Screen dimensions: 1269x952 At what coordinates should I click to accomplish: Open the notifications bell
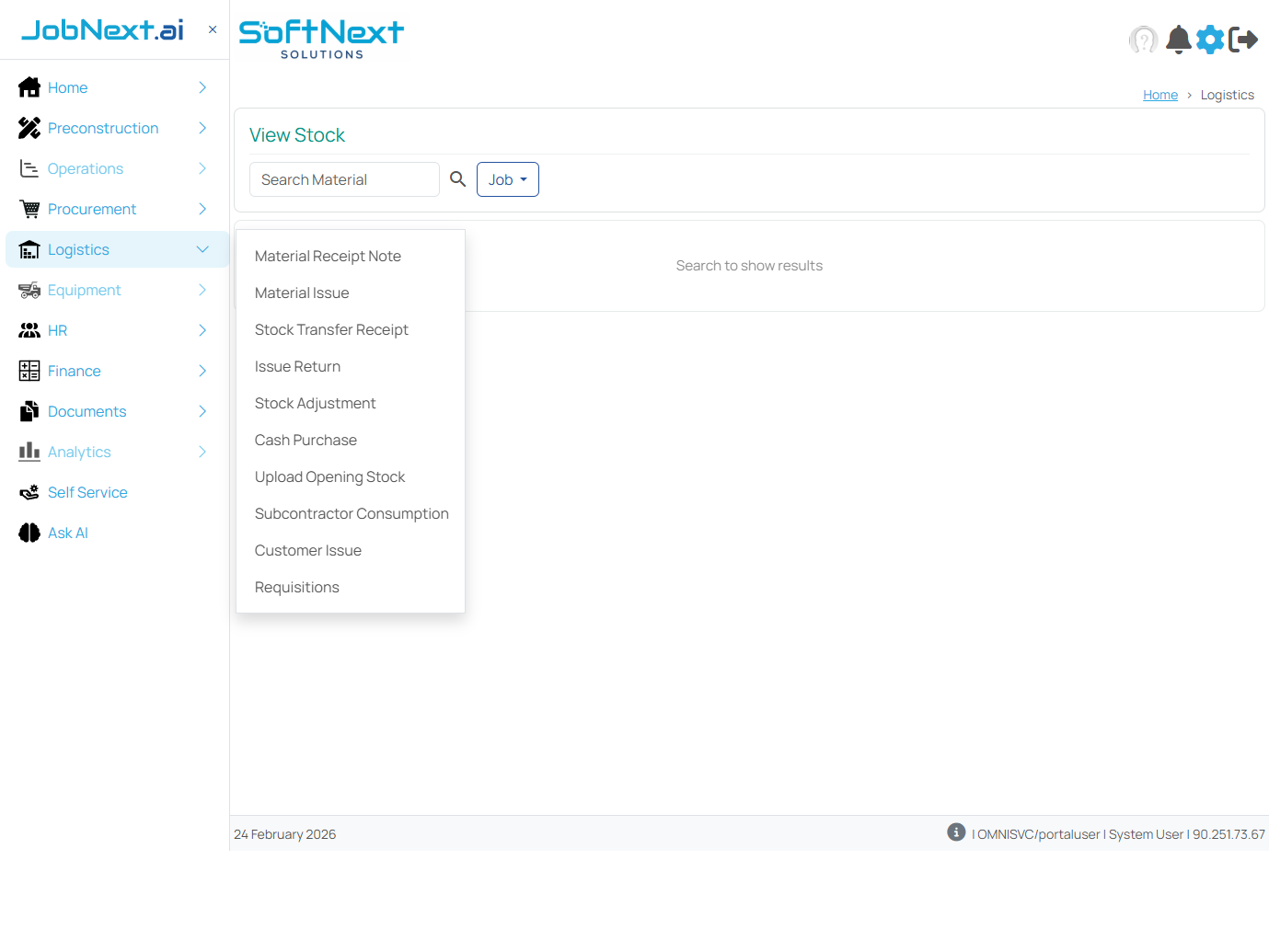pyautogui.click(x=1178, y=40)
